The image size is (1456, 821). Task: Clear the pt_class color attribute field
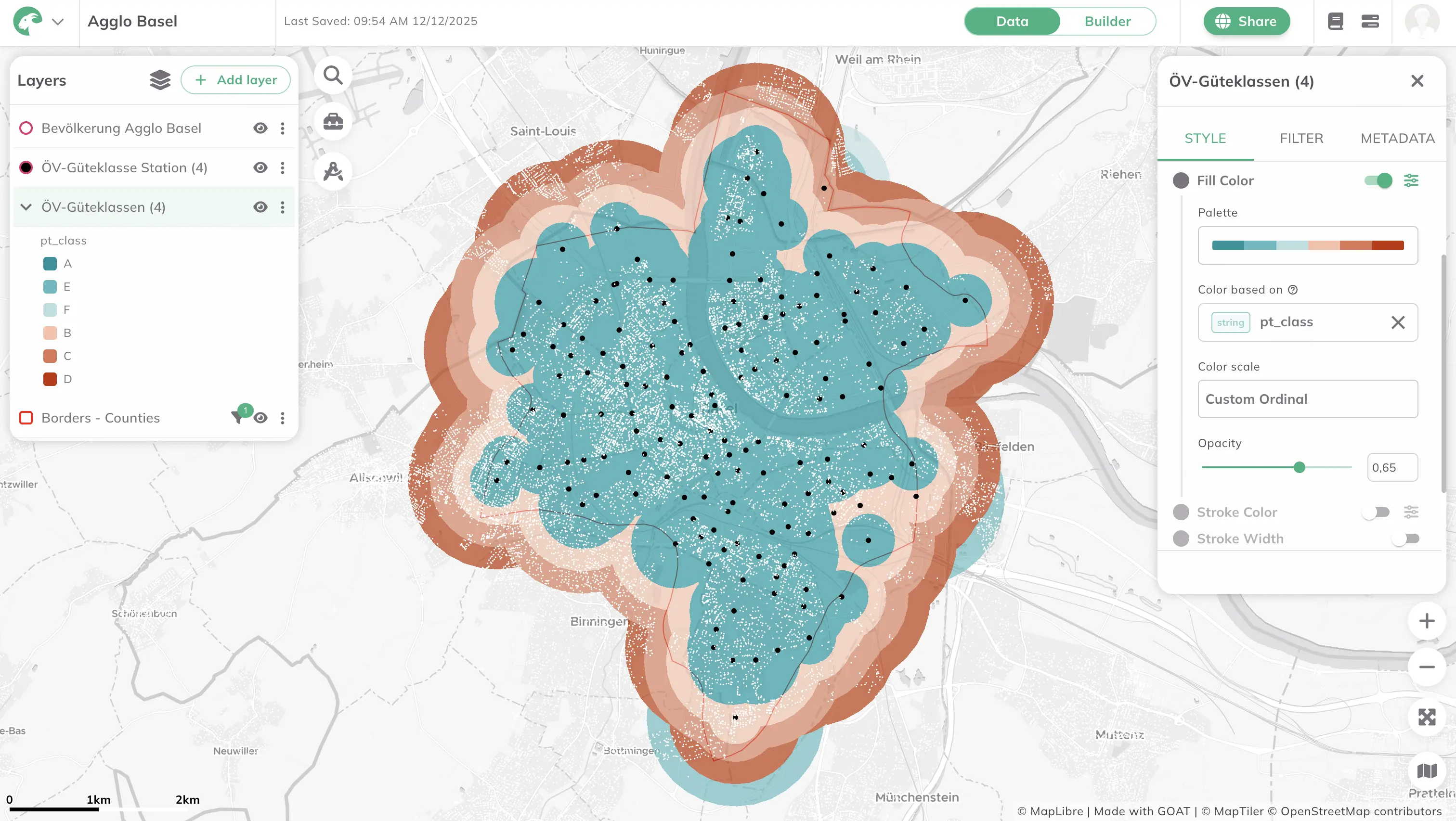pyautogui.click(x=1399, y=322)
